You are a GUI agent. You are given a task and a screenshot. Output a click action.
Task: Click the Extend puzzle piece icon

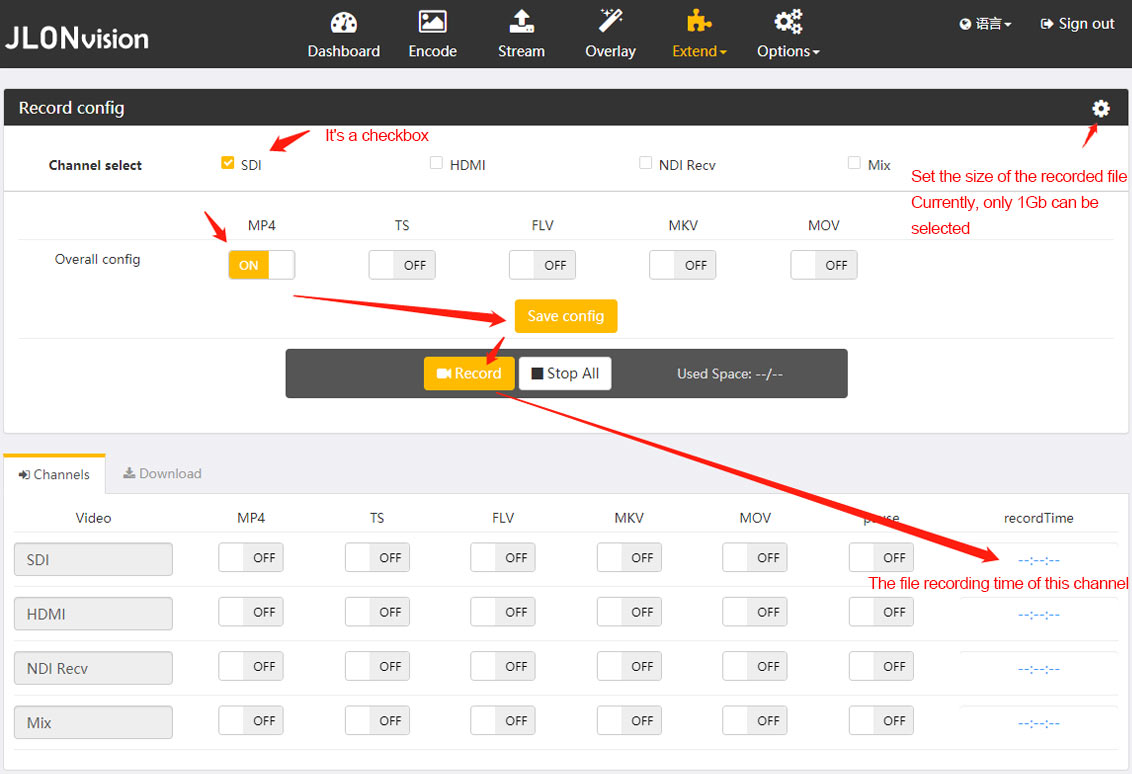(x=698, y=21)
